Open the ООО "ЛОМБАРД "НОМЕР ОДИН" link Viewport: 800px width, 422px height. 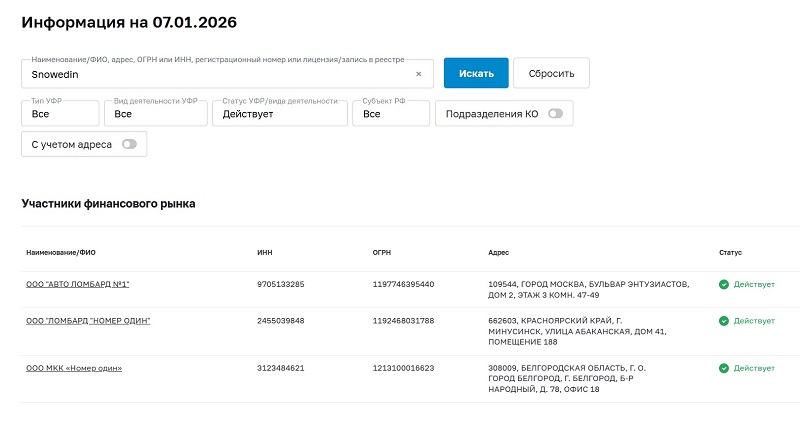click(x=88, y=321)
